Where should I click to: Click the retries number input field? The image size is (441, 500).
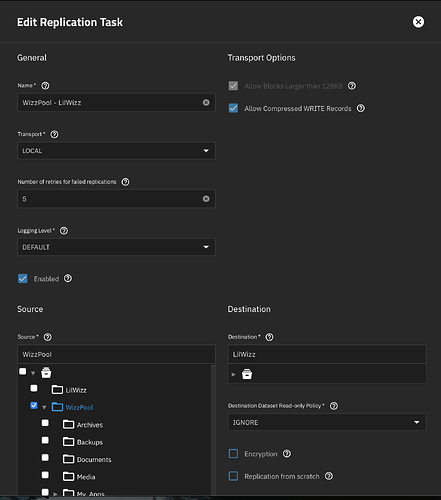(116, 199)
